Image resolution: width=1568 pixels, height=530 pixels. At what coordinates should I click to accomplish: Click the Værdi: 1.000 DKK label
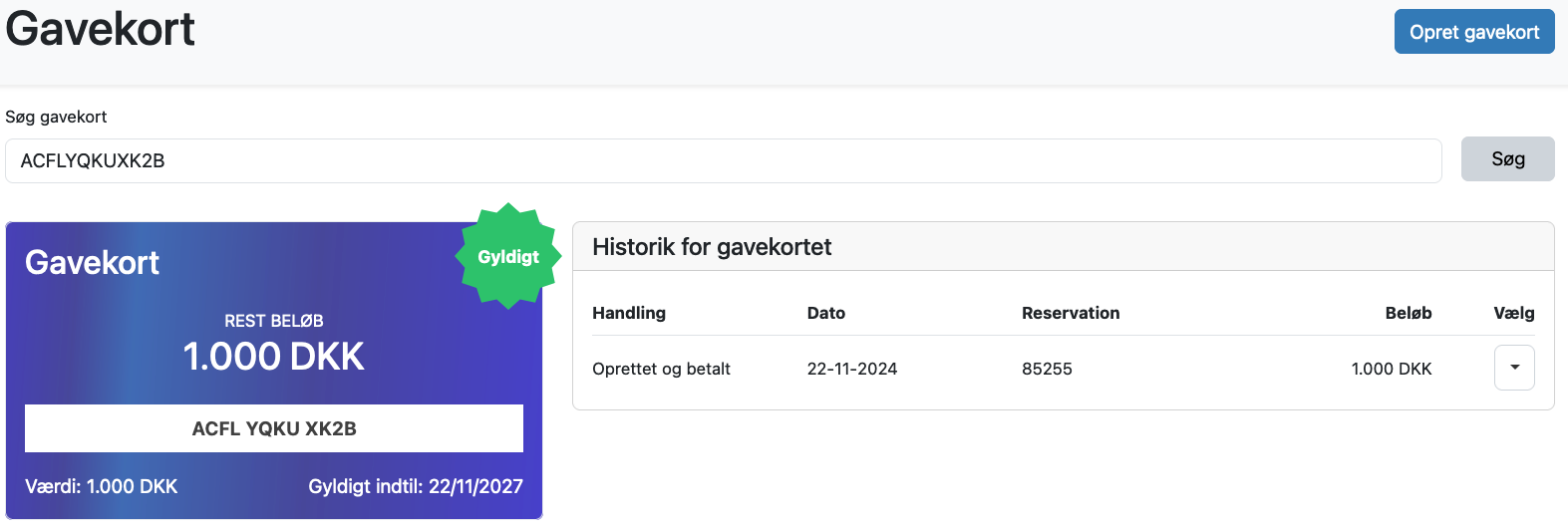coord(101,486)
